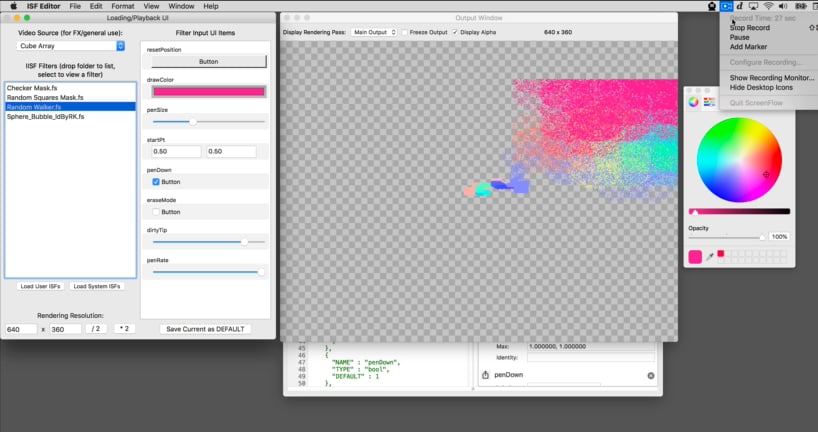Enable the eraseMode Button checkbox

point(156,212)
